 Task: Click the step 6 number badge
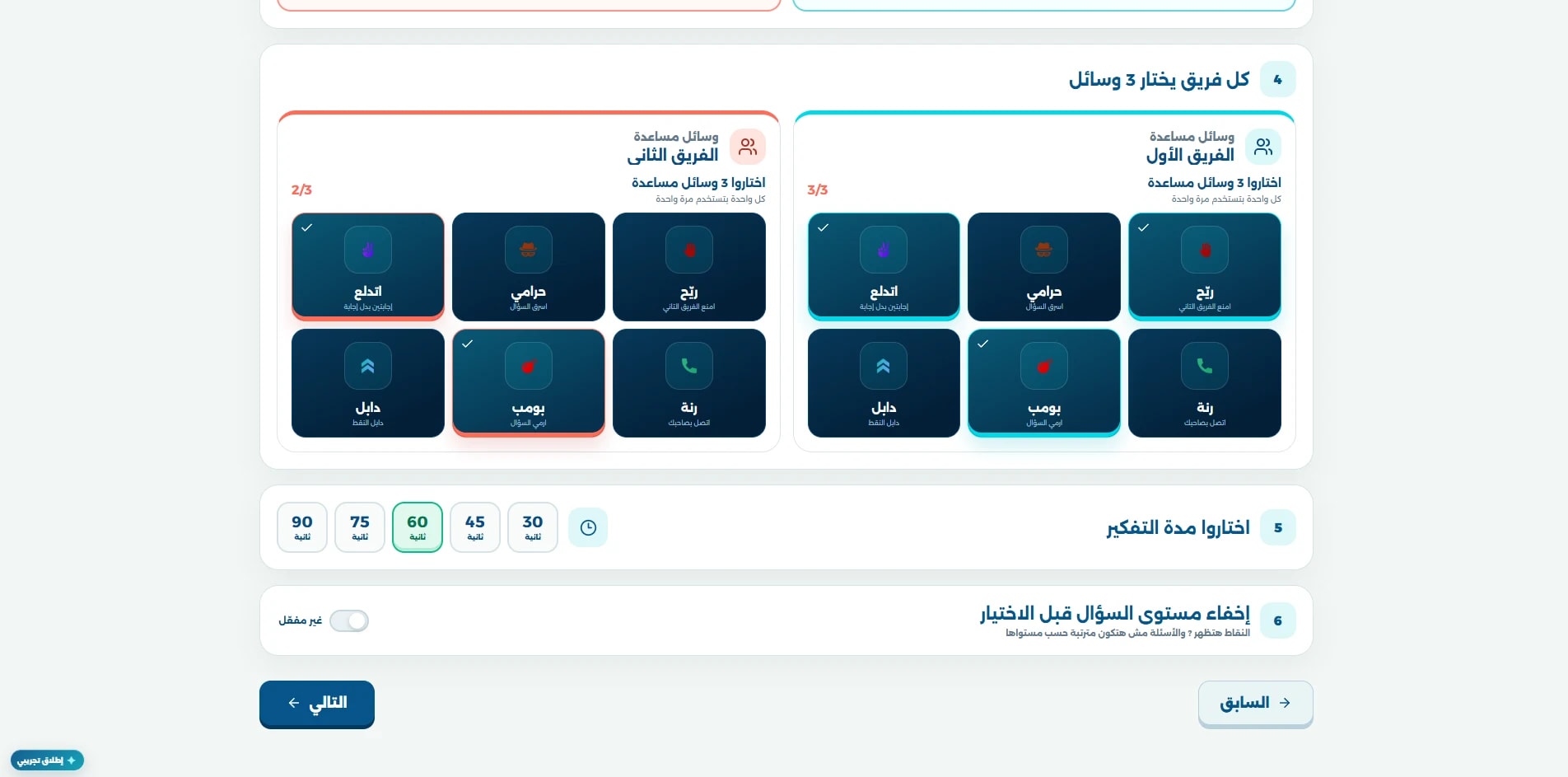pyautogui.click(x=1278, y=620)
